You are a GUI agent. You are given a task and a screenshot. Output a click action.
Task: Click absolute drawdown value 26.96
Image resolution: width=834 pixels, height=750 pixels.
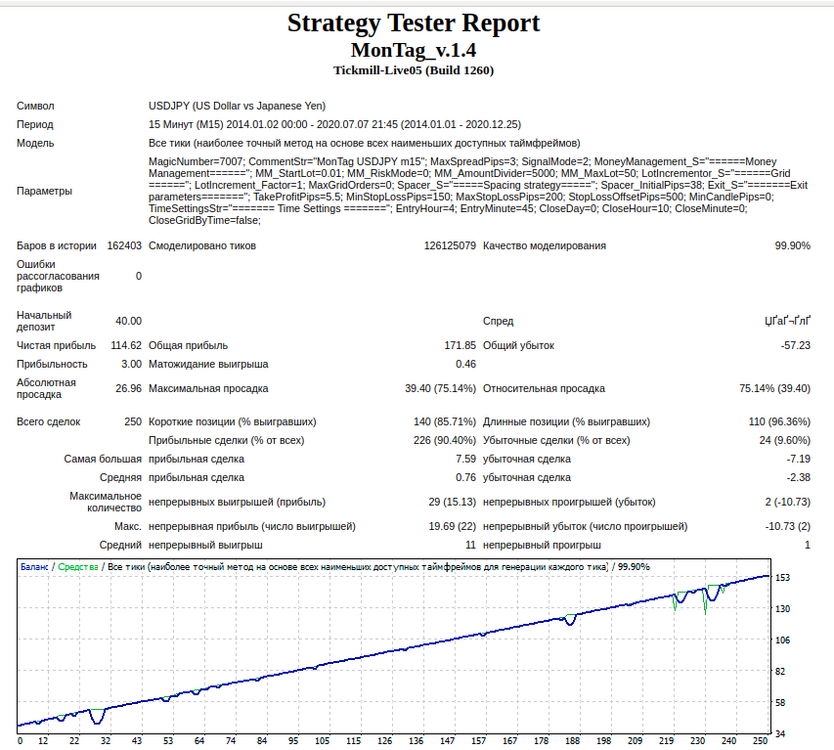click(x=129, y=389)
